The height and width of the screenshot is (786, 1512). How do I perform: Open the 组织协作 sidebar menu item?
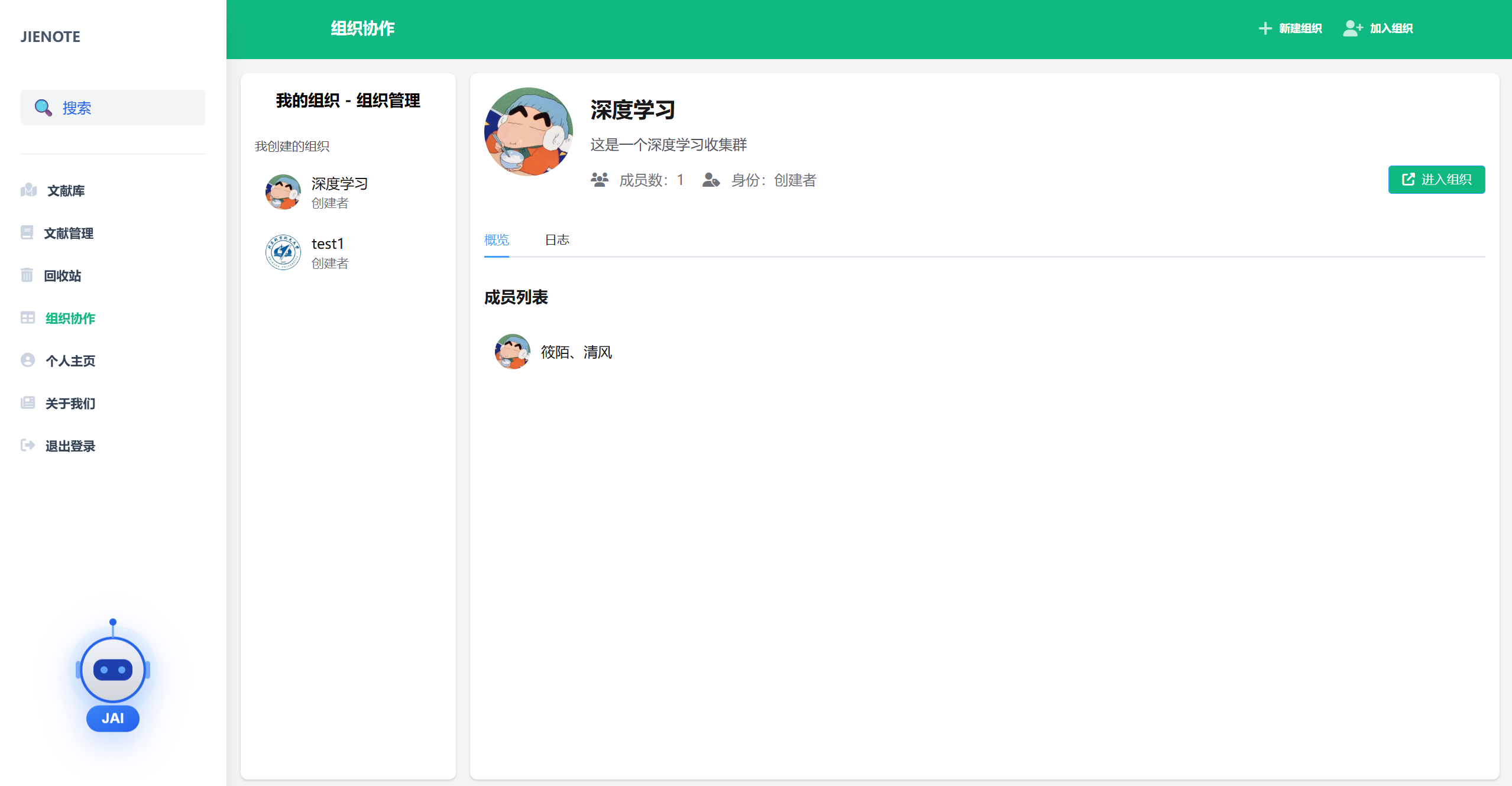click(x=70, y=318)
